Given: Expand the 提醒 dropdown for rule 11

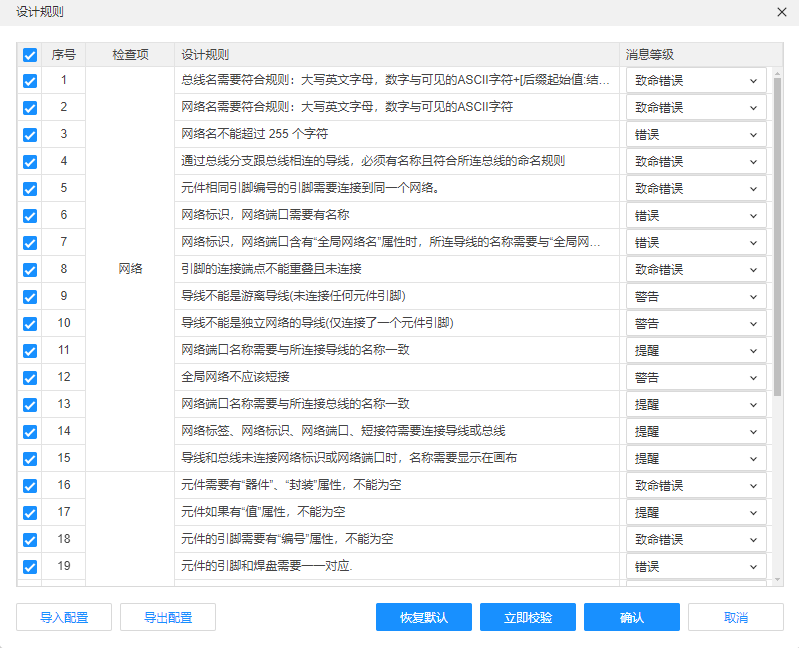Looking at the screenshot, I should coord(696,351).
